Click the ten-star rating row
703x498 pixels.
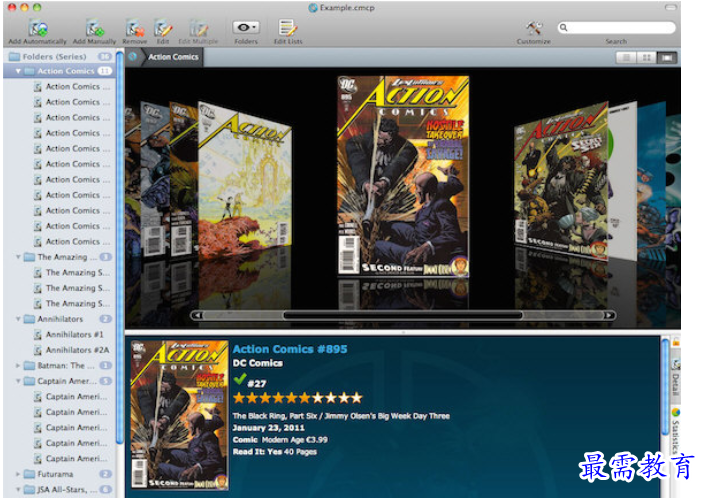[x=298, y=398]
